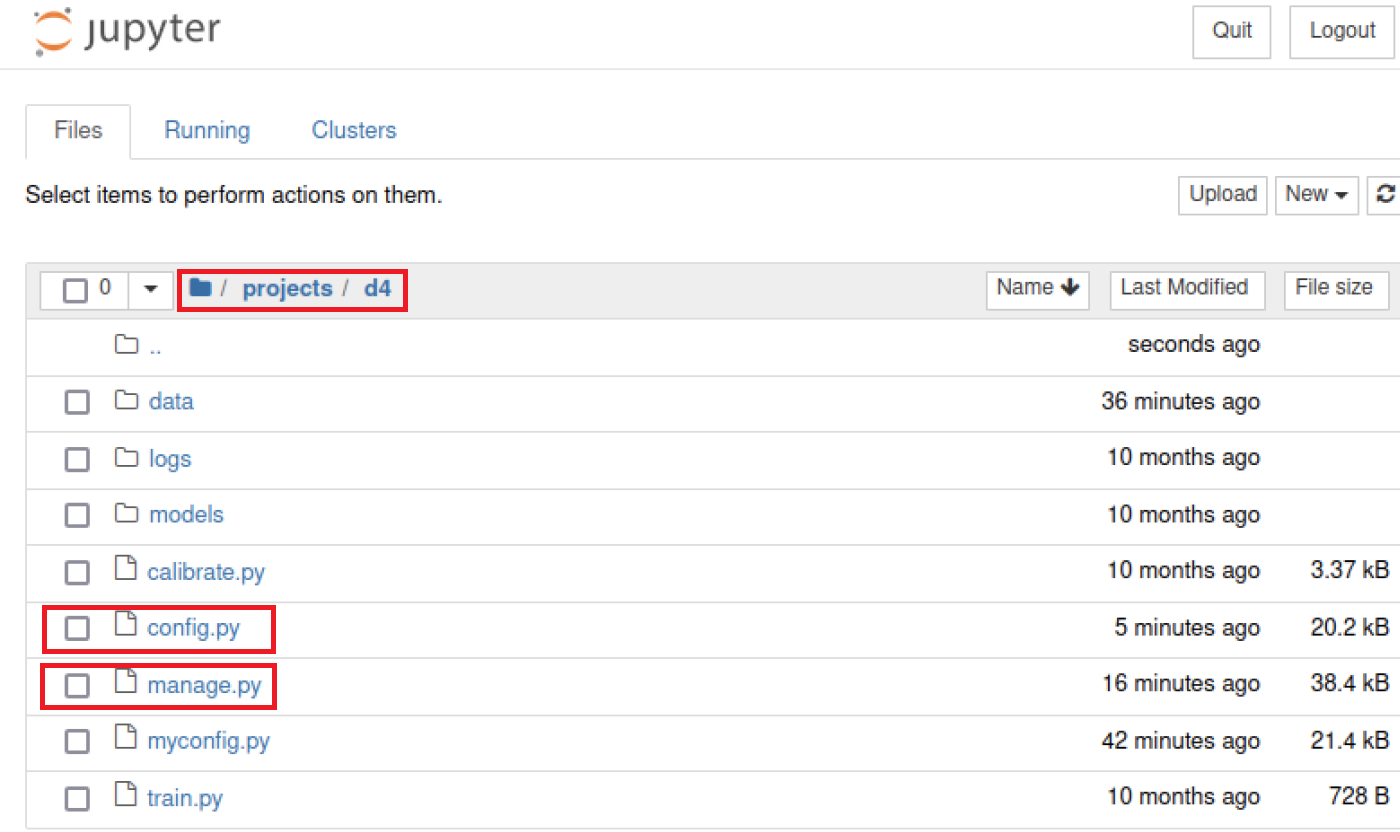Navigate to projects in the breadcrumb
Image resolution: width=1400 pixels, height=832 pixels.
pyautogui.click(x=287, y=288)
